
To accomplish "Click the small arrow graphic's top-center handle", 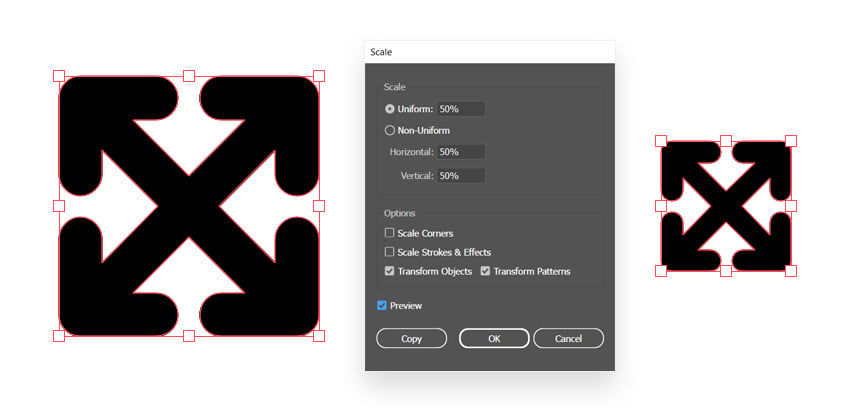I will click(x=726, y=141).
